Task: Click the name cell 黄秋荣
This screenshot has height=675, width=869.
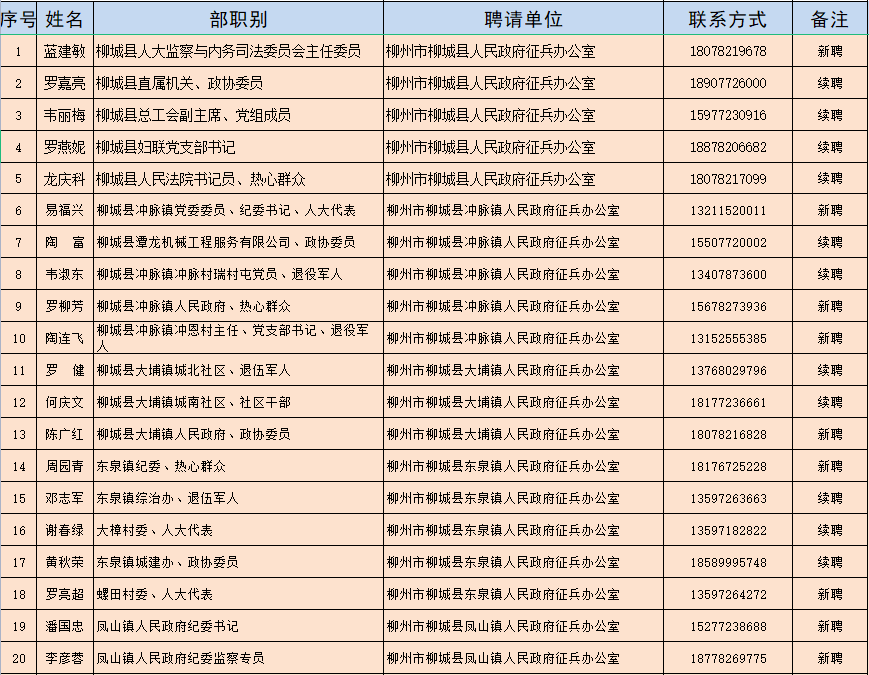Action: (65, 562)
